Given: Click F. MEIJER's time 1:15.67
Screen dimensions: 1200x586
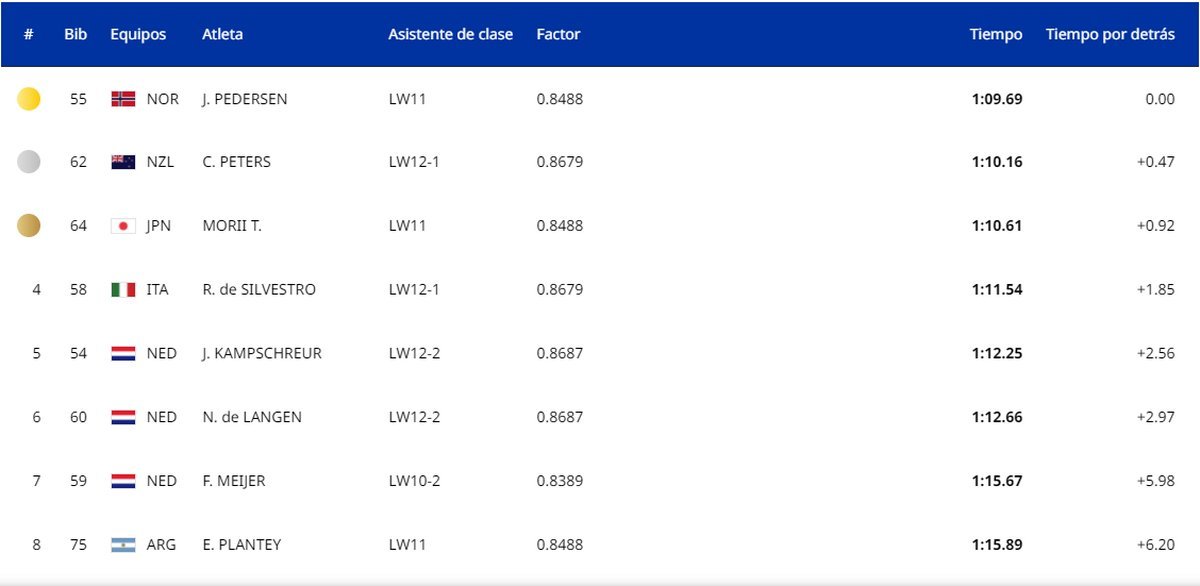Looking at the screenshot, I should [x=996, y=481].
